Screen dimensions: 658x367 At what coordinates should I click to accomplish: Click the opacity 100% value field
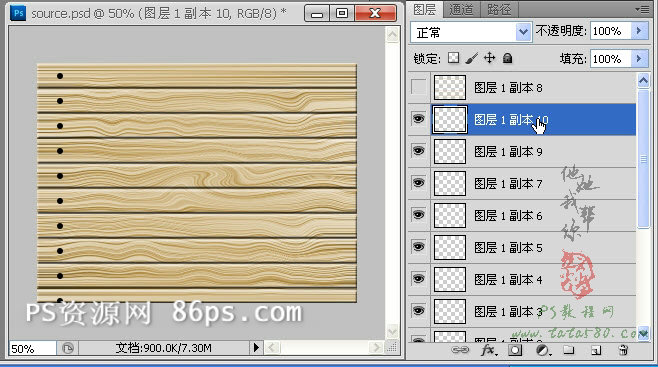(x=611, y=31)
